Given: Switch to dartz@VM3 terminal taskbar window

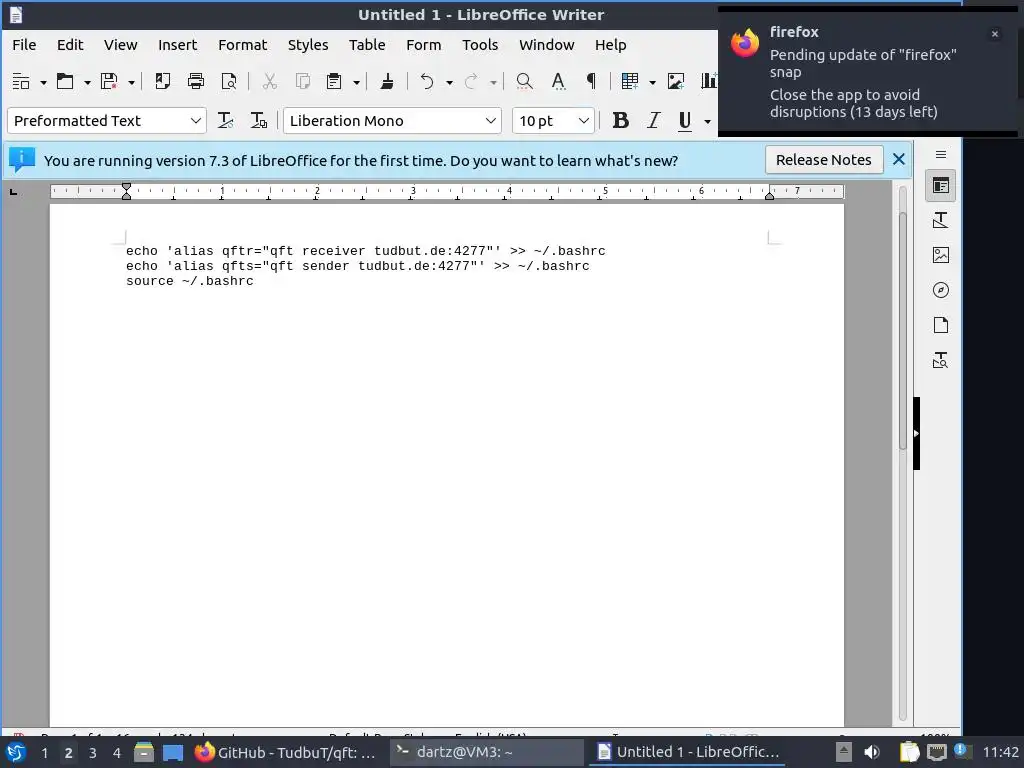Looking at the screenshot, I should coord(487,752).
